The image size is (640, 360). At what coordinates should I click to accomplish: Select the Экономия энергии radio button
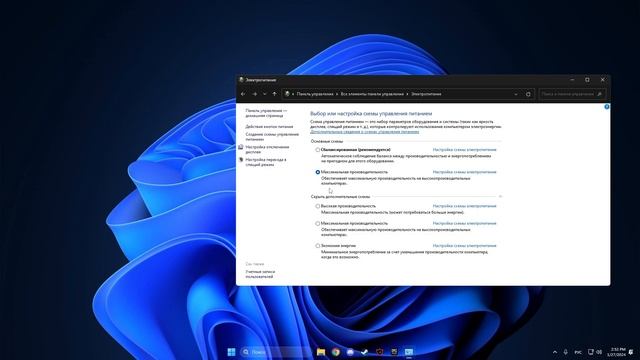318,246
